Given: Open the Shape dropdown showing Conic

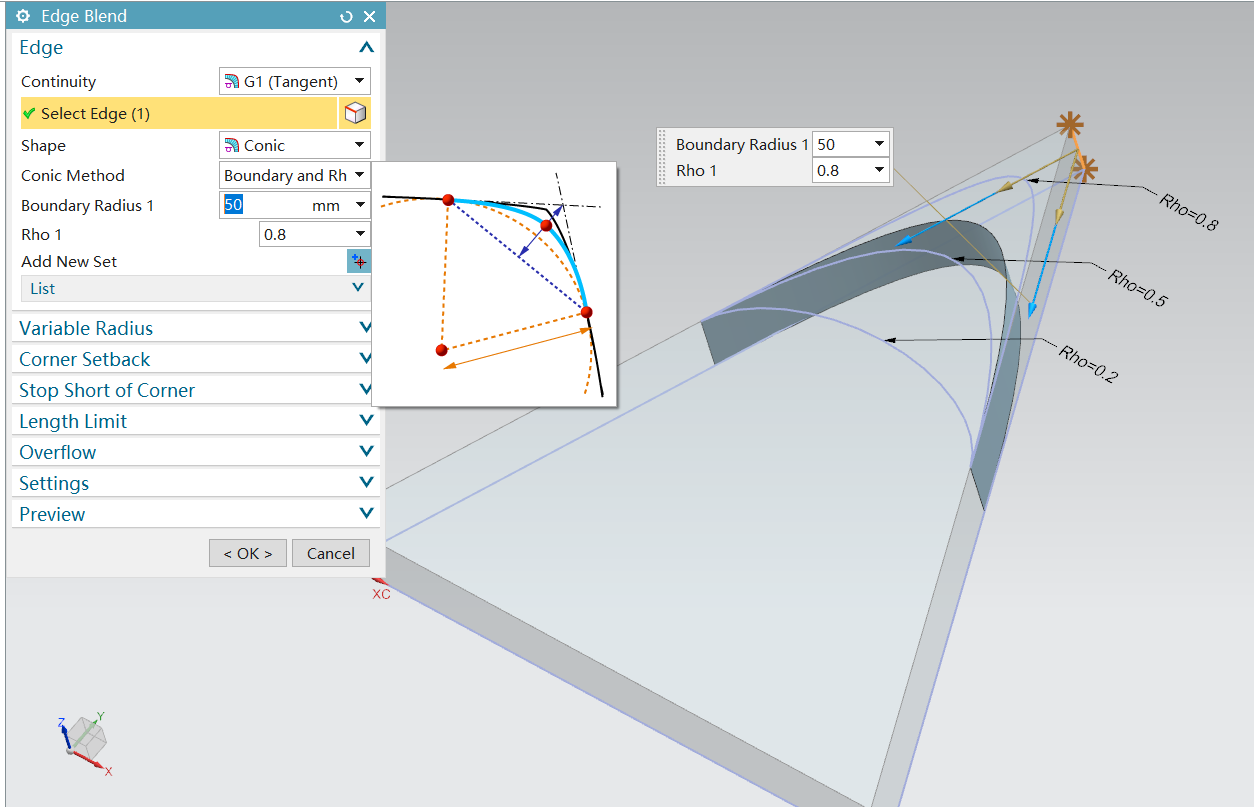Looking at the screenshot, I should tap(294, 146).
